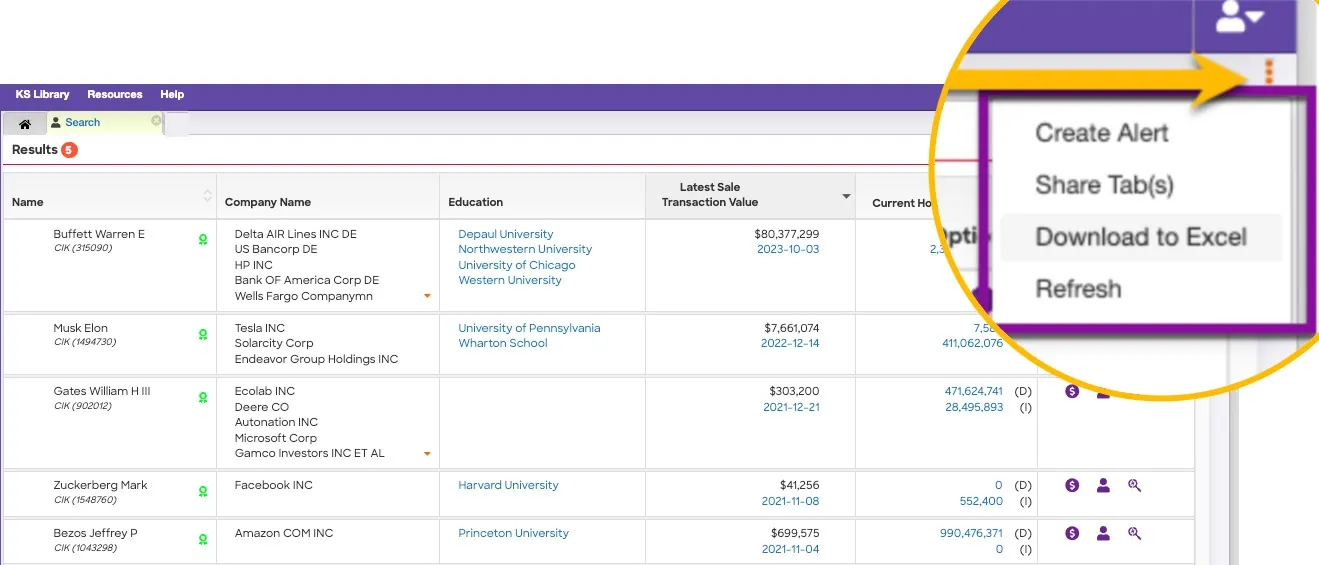
Task: Click the orange three-dot options icon
Action: (1269, 72)
